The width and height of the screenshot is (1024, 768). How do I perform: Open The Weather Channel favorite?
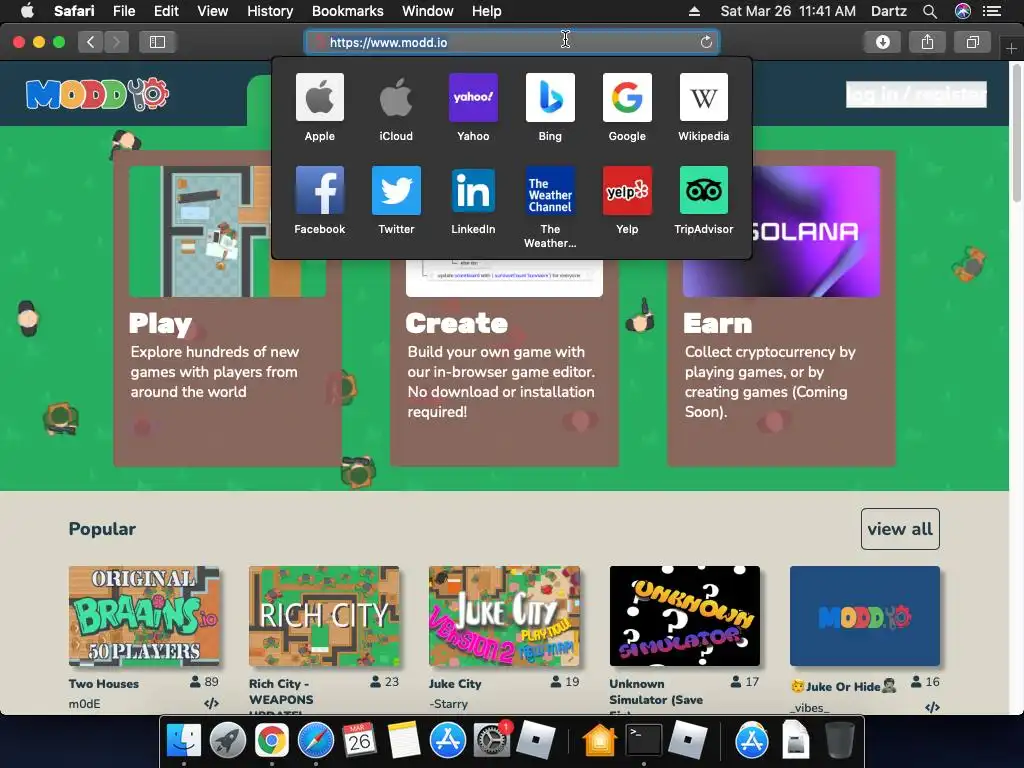click(550, 190)
